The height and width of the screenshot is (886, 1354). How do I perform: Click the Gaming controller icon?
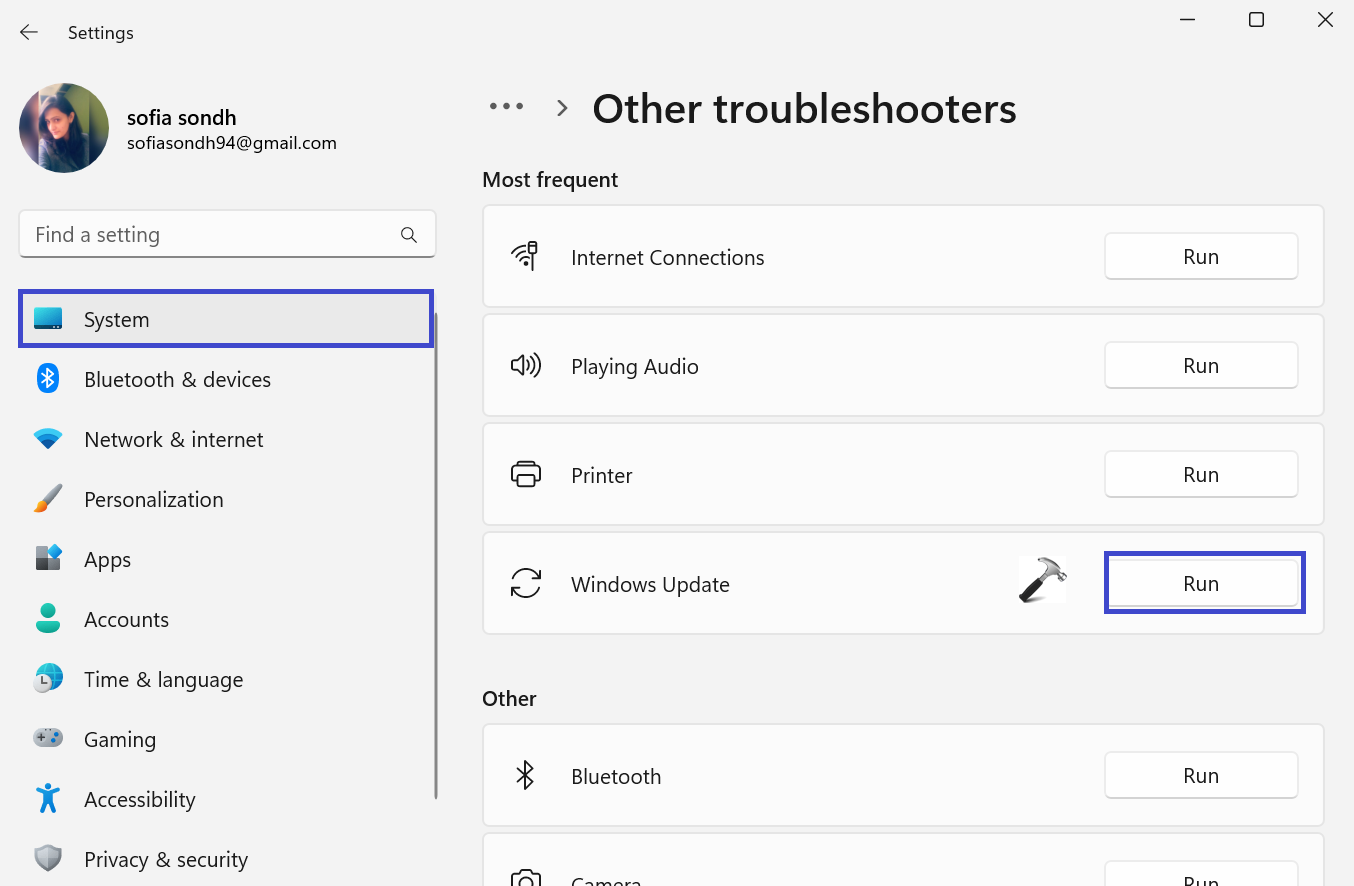click(48, 739)
